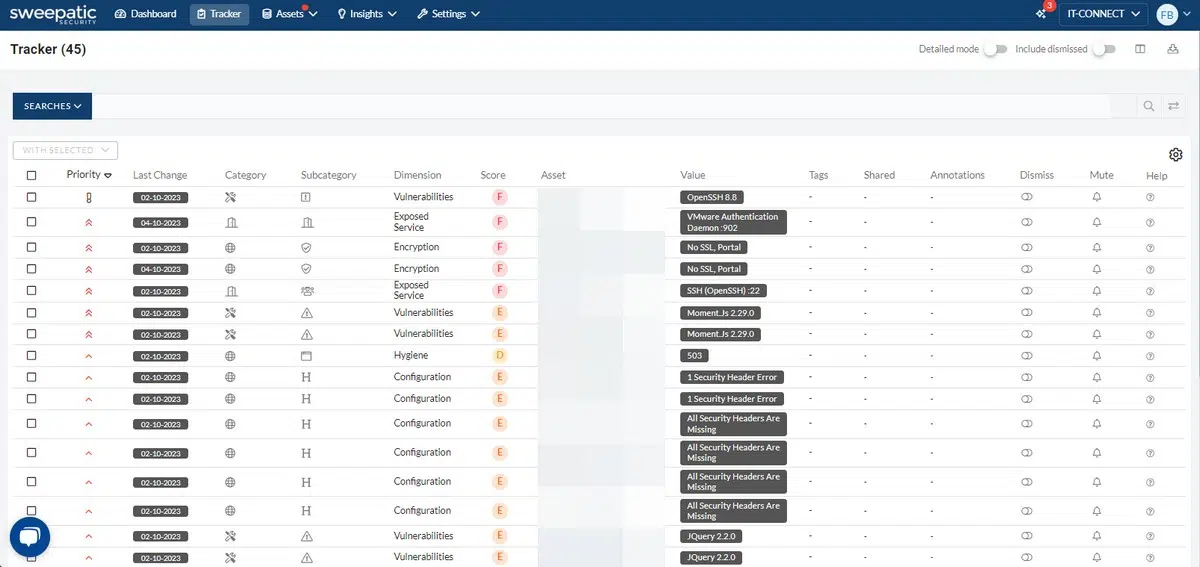The image size is (1200, 567).
Task: Click the export download icon
Action: [1172, 49]
